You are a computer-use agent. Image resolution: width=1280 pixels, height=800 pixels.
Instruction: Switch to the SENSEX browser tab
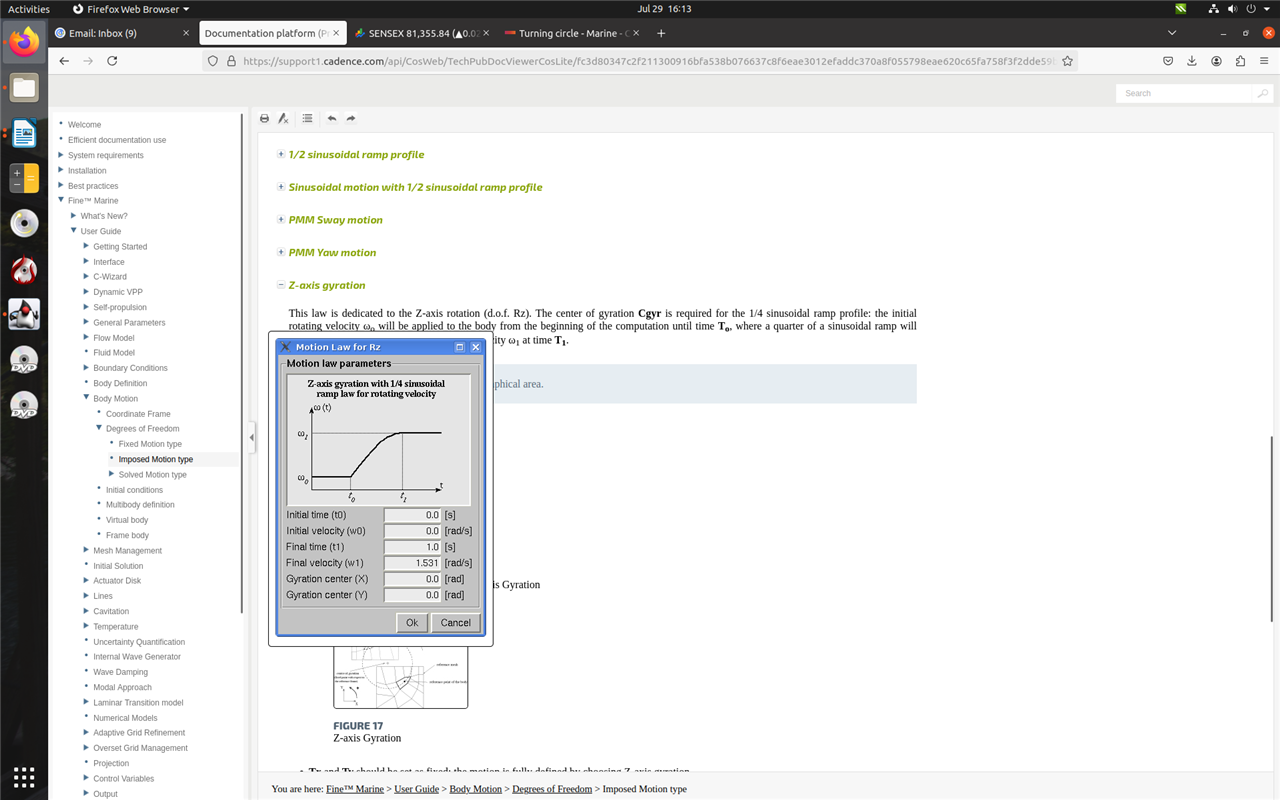pyautogui.click(x=423, y=33)
